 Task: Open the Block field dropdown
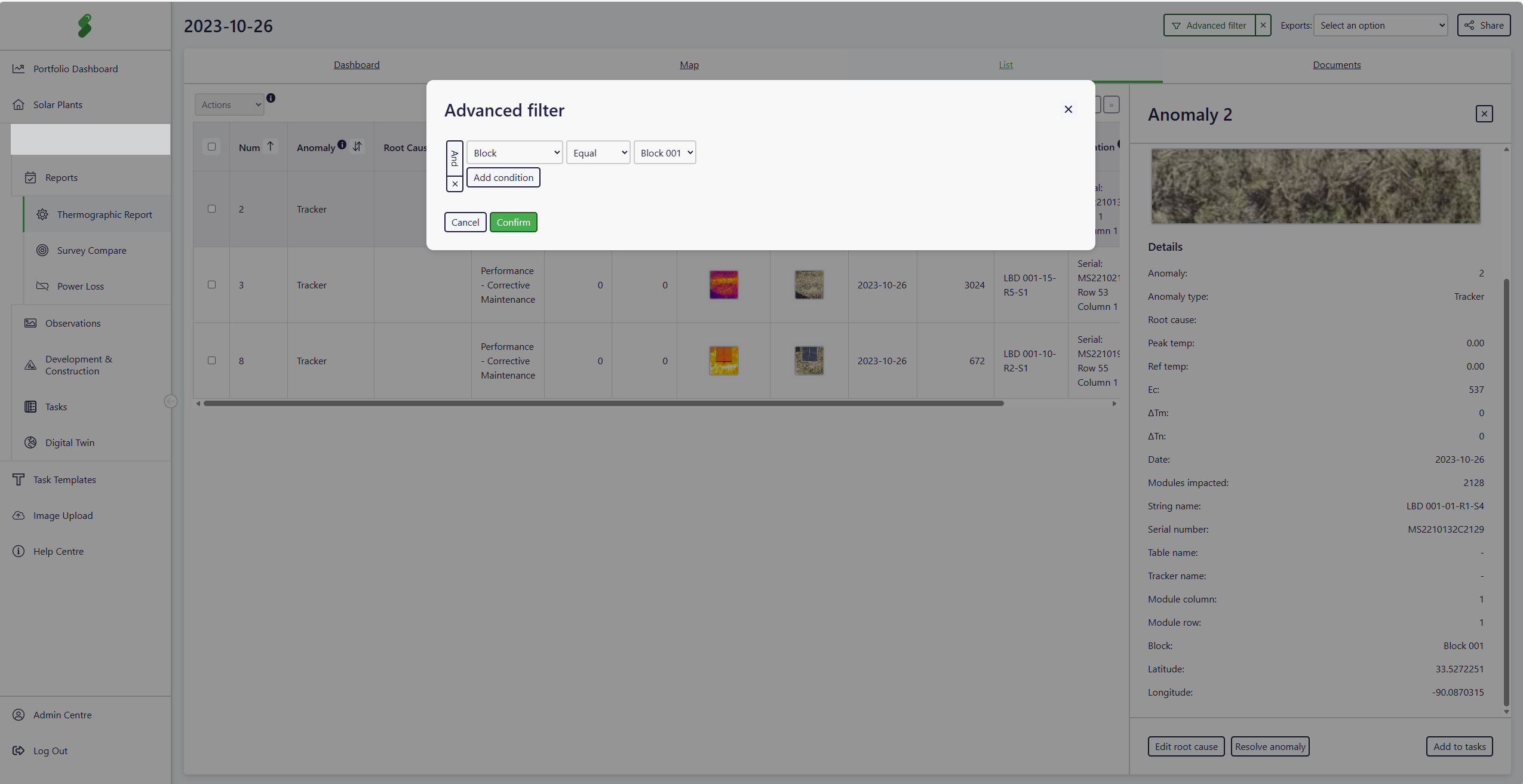click(514, 153)
